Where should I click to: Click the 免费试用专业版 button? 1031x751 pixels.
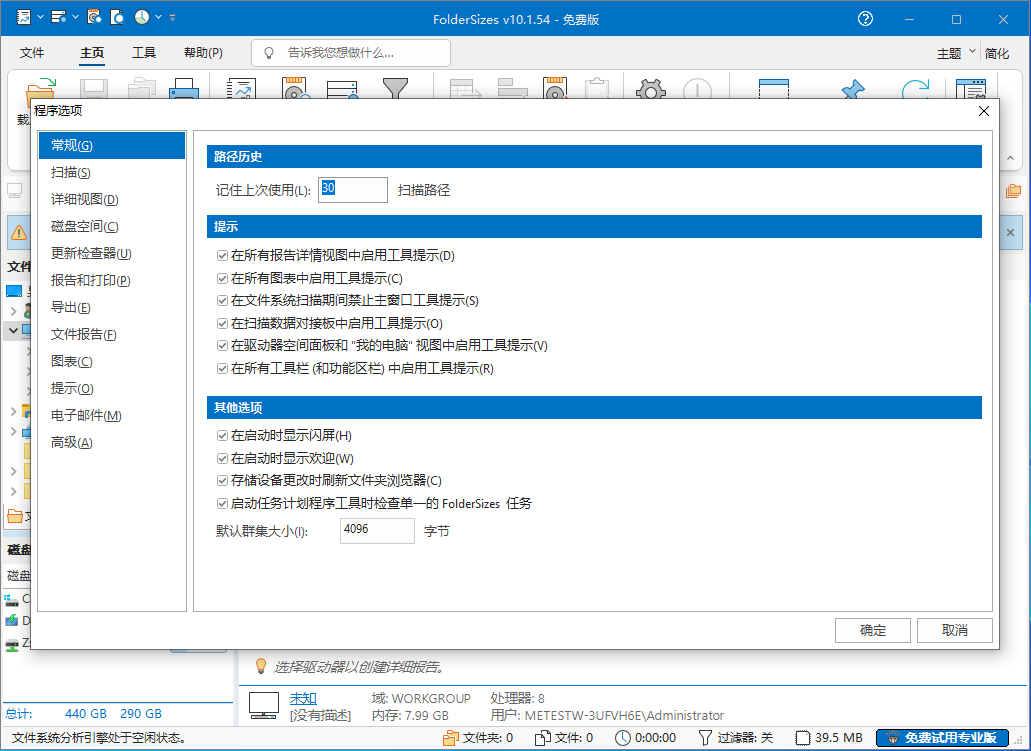pyautogui.click(x=942, y=738)
